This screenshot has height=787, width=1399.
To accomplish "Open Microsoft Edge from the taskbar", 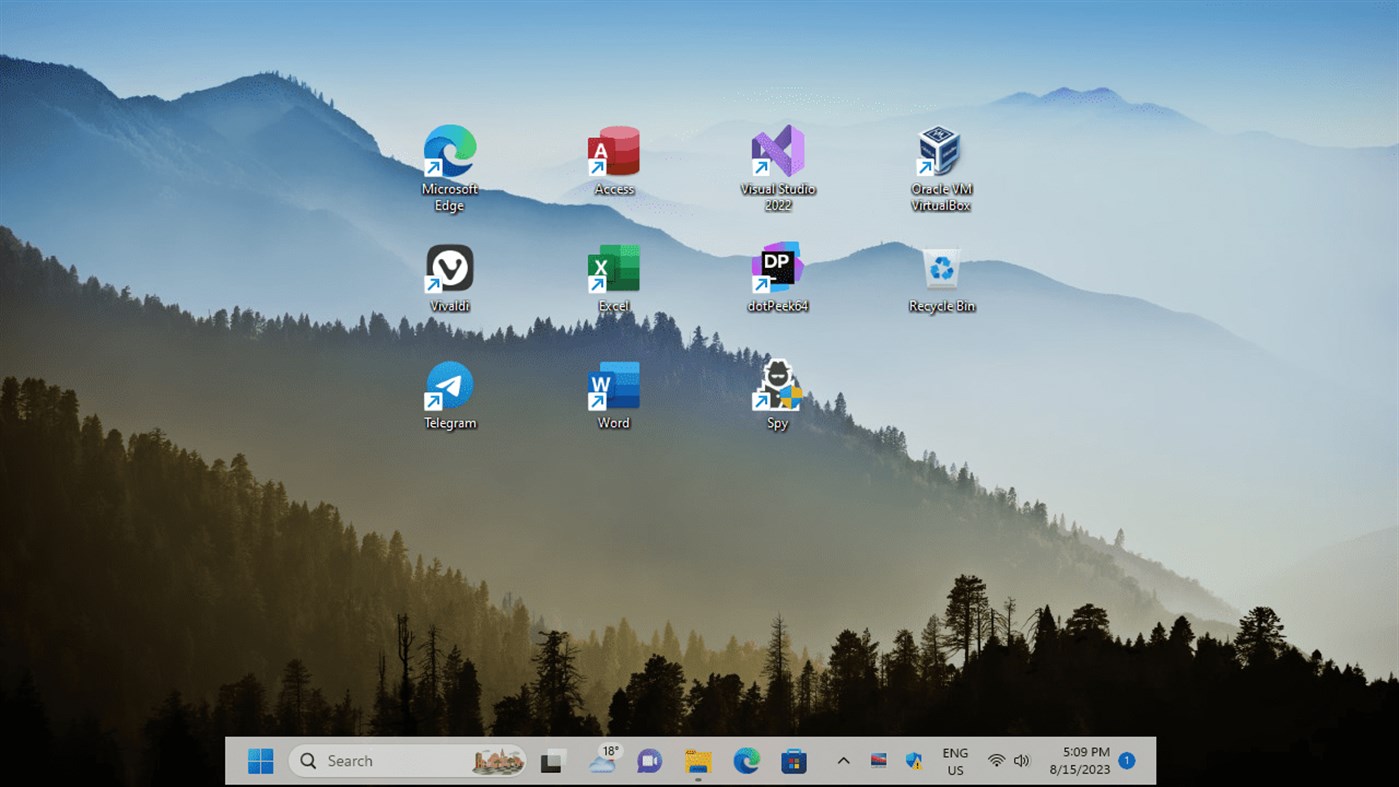I will point(745,761).
